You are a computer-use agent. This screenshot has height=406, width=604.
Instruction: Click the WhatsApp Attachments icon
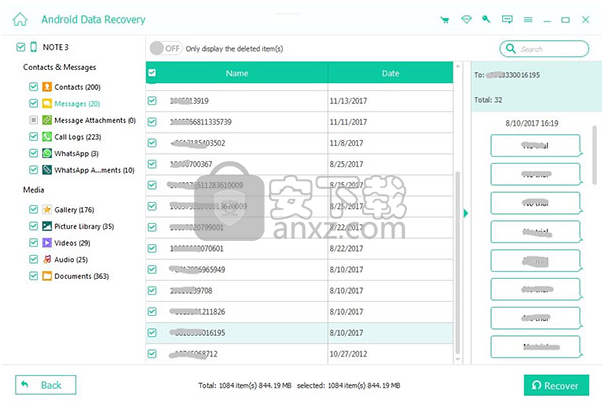[47, 170]
